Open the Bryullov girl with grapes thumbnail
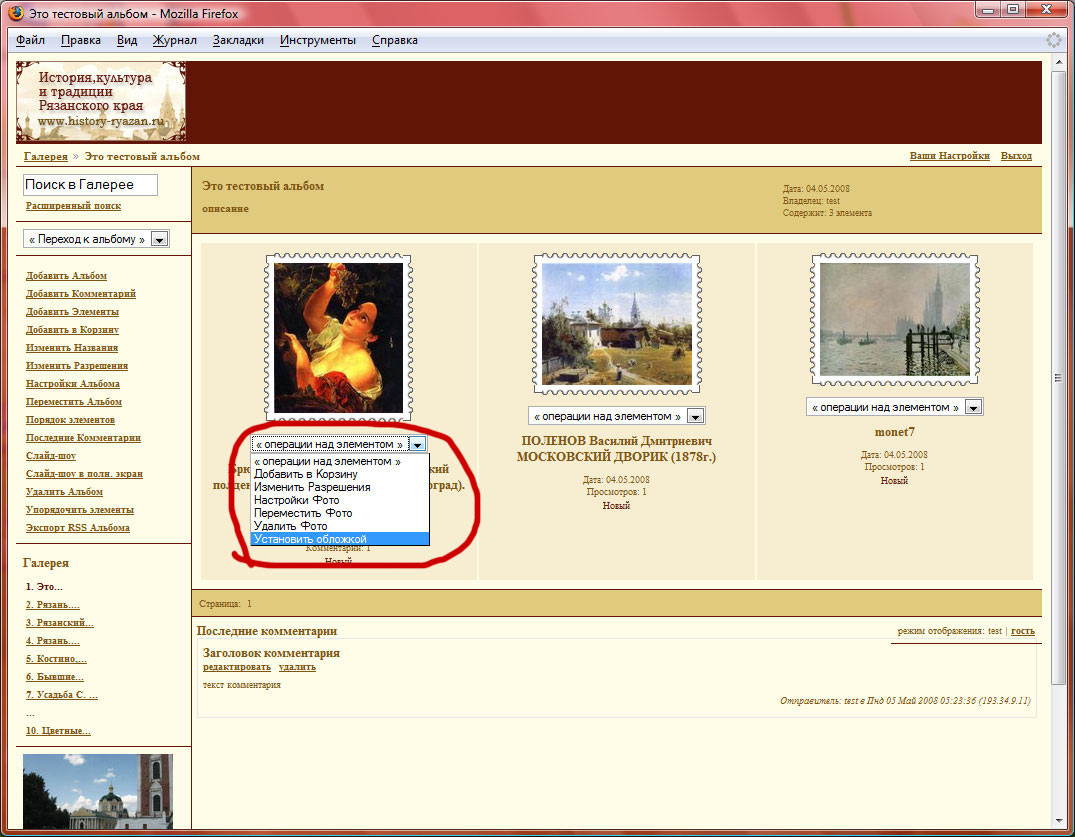 pyautogui.click(x=339, y=337)
